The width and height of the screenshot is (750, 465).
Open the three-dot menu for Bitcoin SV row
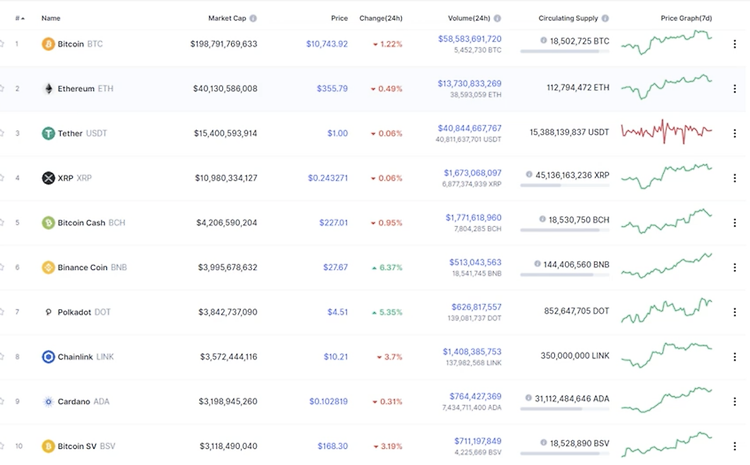(x=735, y=446)
